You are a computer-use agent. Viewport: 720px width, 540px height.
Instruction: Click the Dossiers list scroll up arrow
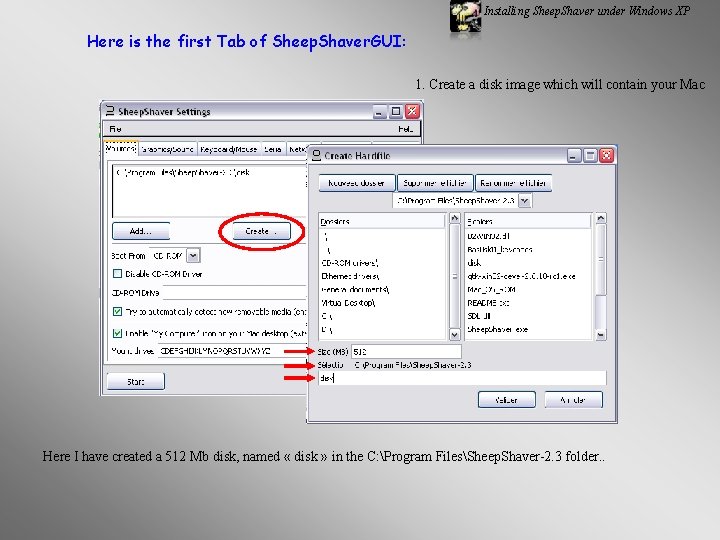(455, 218)
